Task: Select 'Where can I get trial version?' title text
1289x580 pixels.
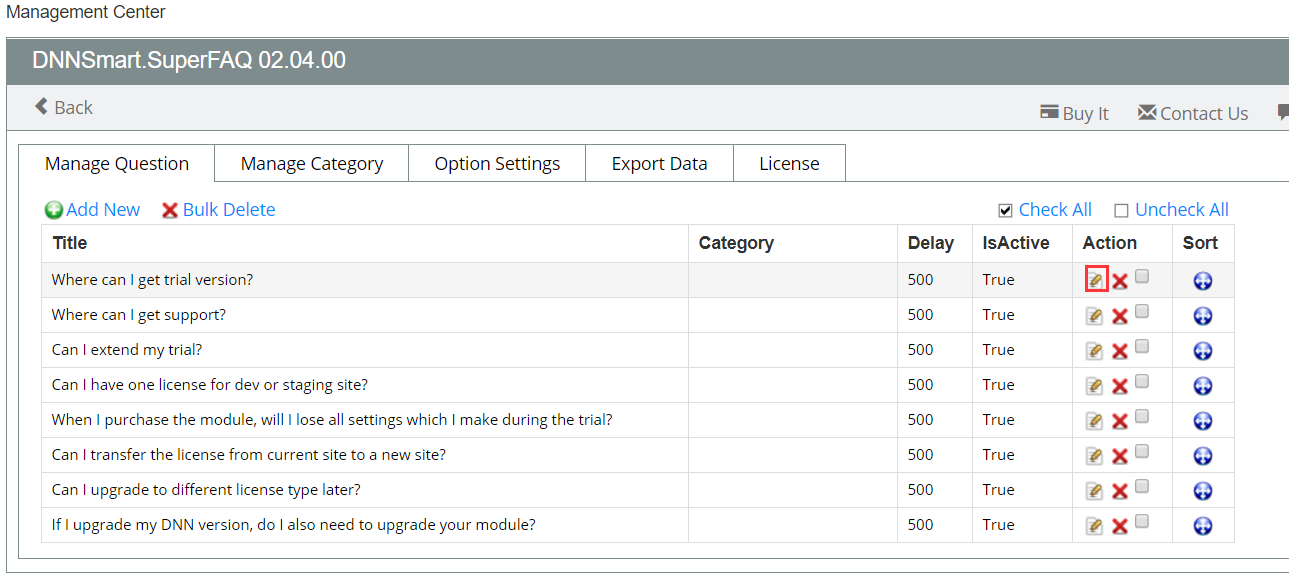Action: [152, 280]
